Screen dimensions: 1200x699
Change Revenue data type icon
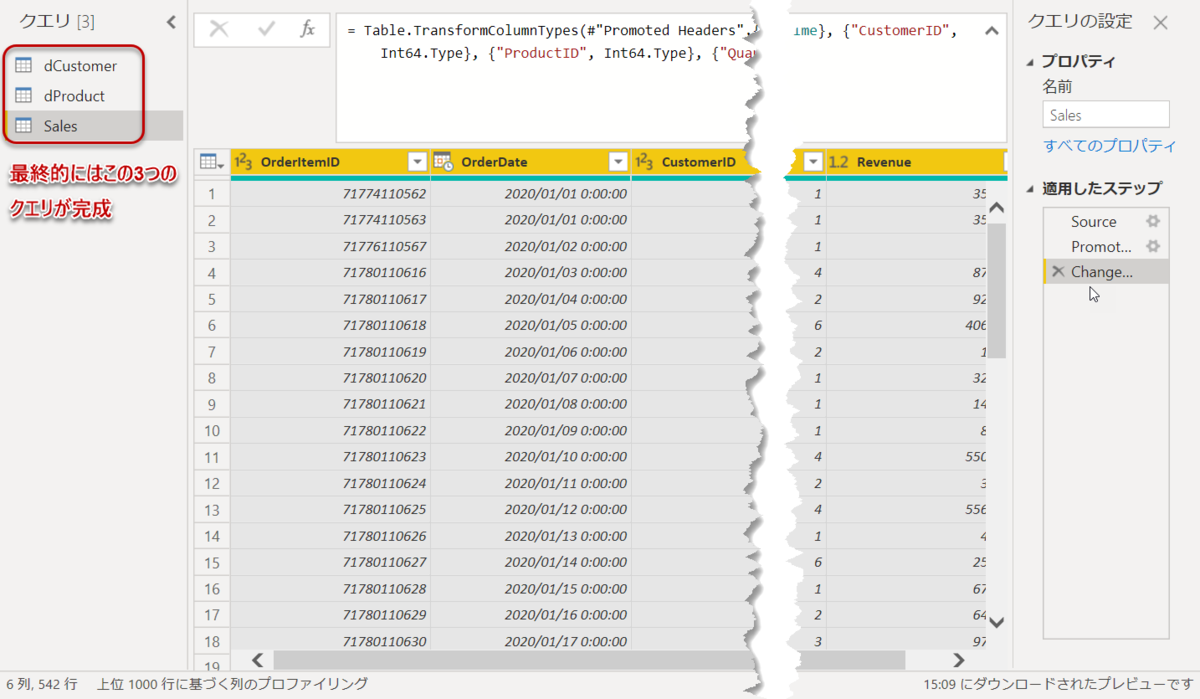pos(840,162)
